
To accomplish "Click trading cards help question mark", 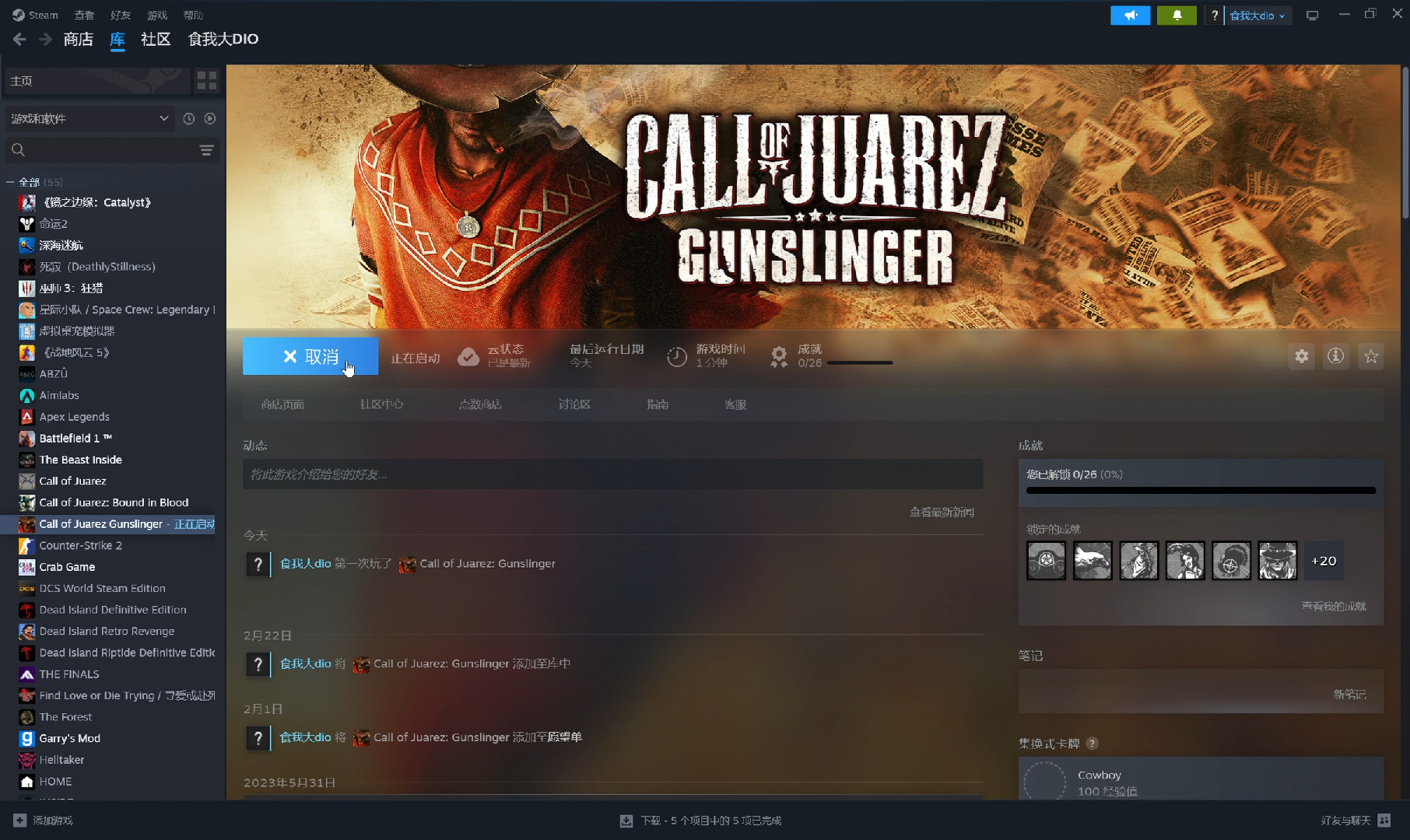I will (x=1093, y=744).
